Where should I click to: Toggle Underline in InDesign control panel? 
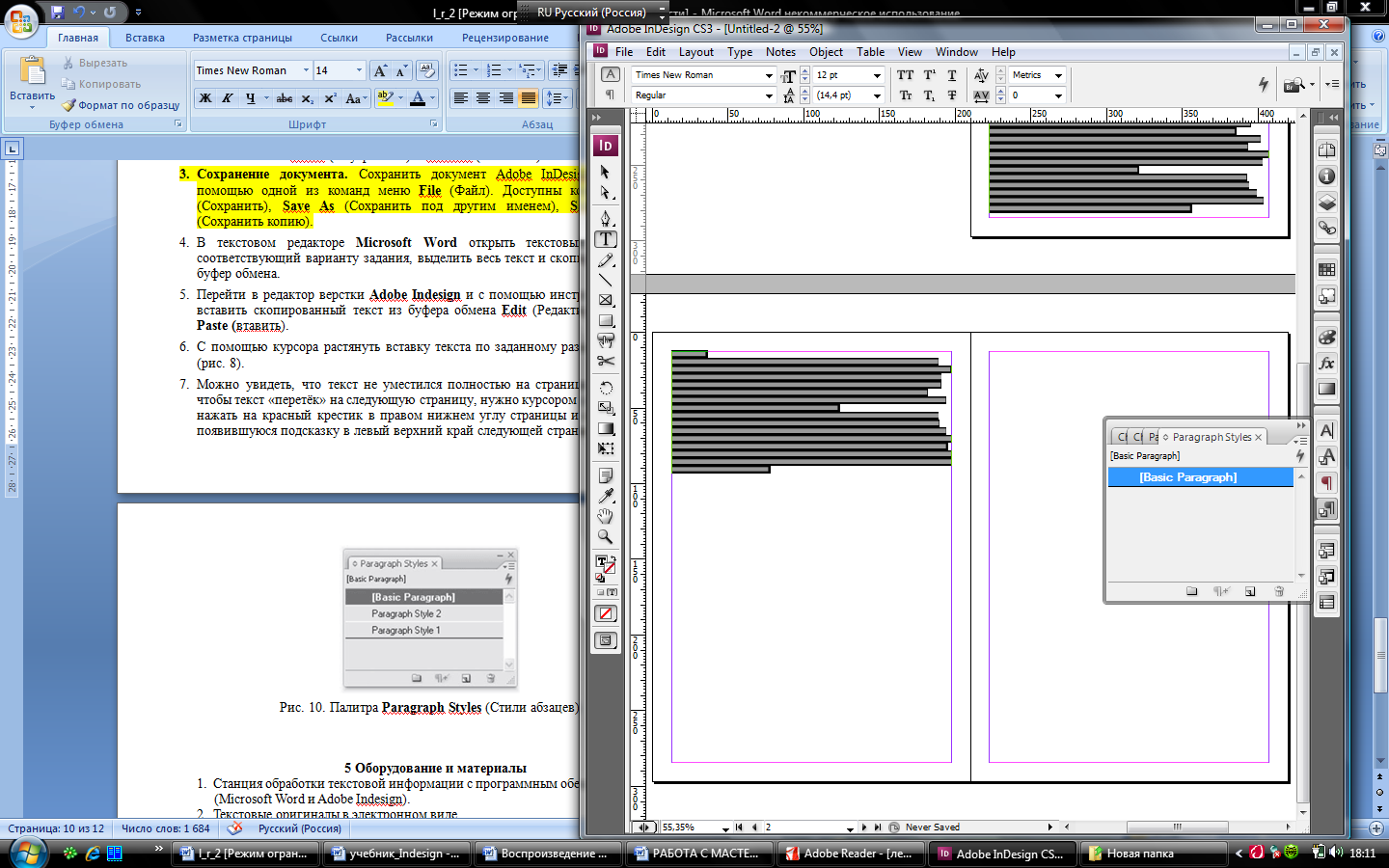tap(952, 74)
